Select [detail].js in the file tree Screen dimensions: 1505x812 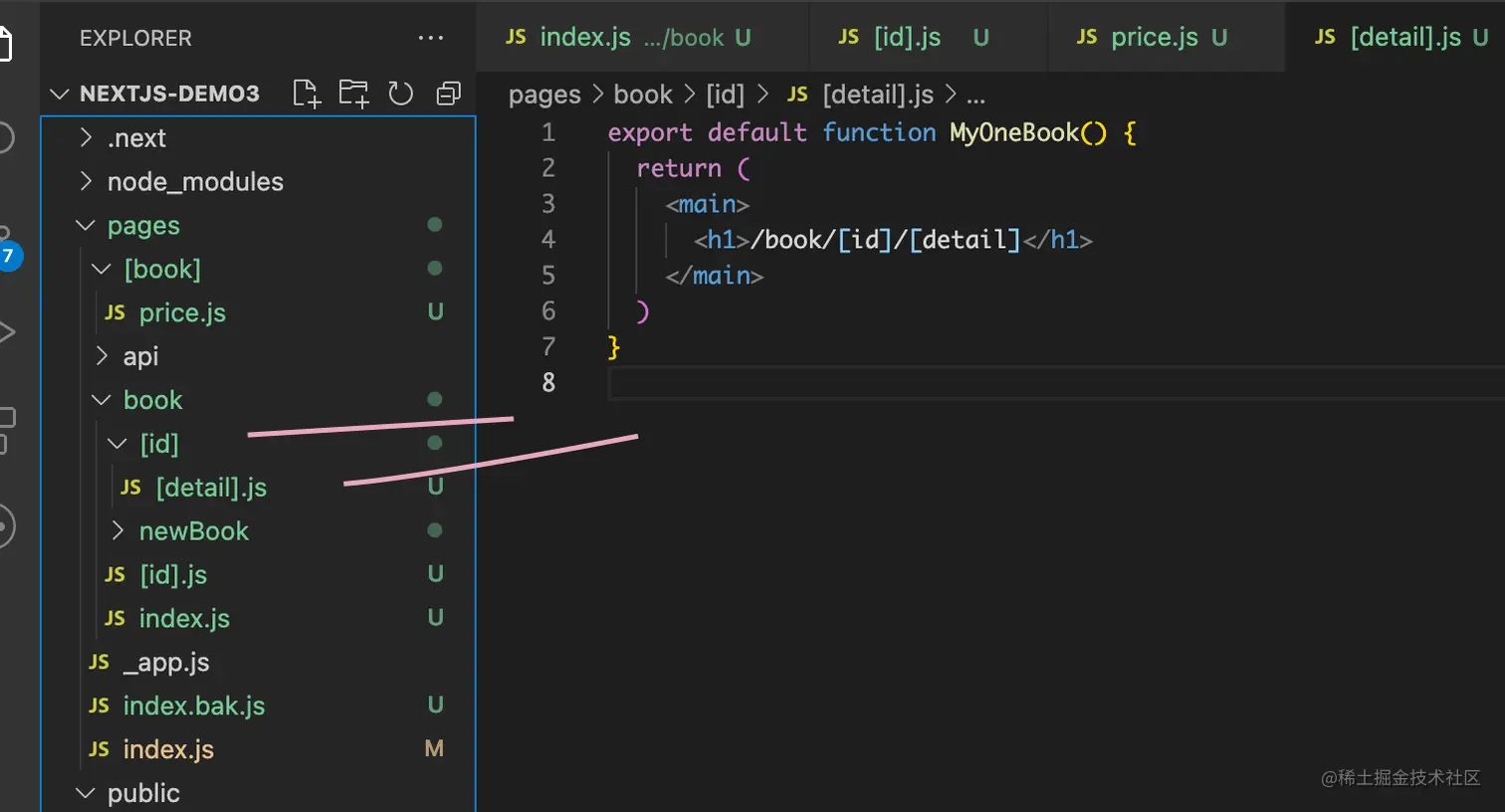point(211,488)
